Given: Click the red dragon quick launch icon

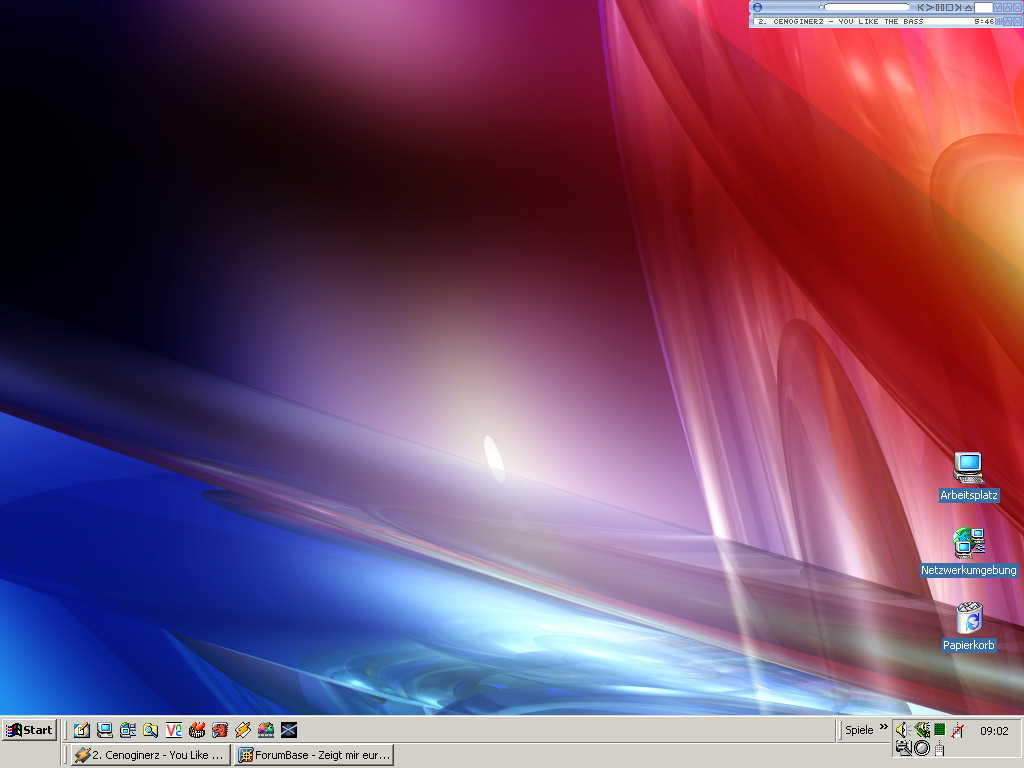Looking at the screenshot, I should (219, 730).
